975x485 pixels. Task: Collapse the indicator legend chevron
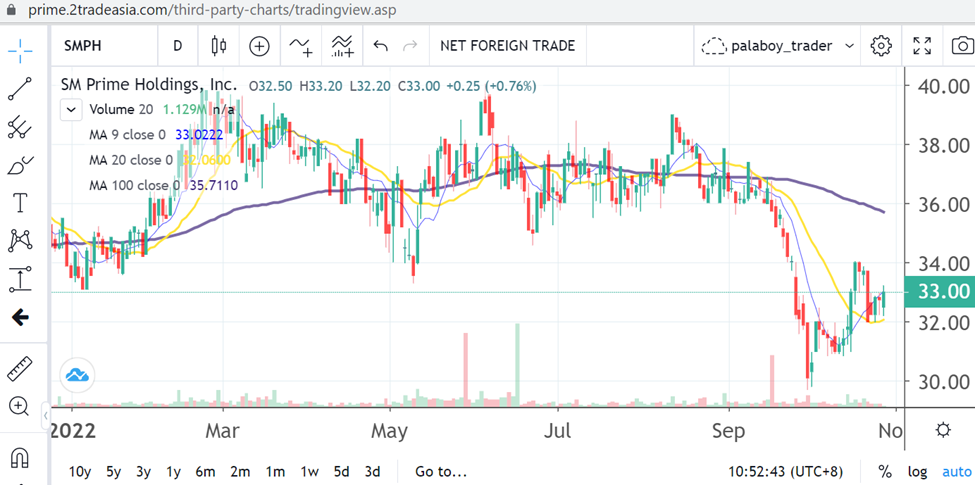pyautogui.click(x=72, y=110)
